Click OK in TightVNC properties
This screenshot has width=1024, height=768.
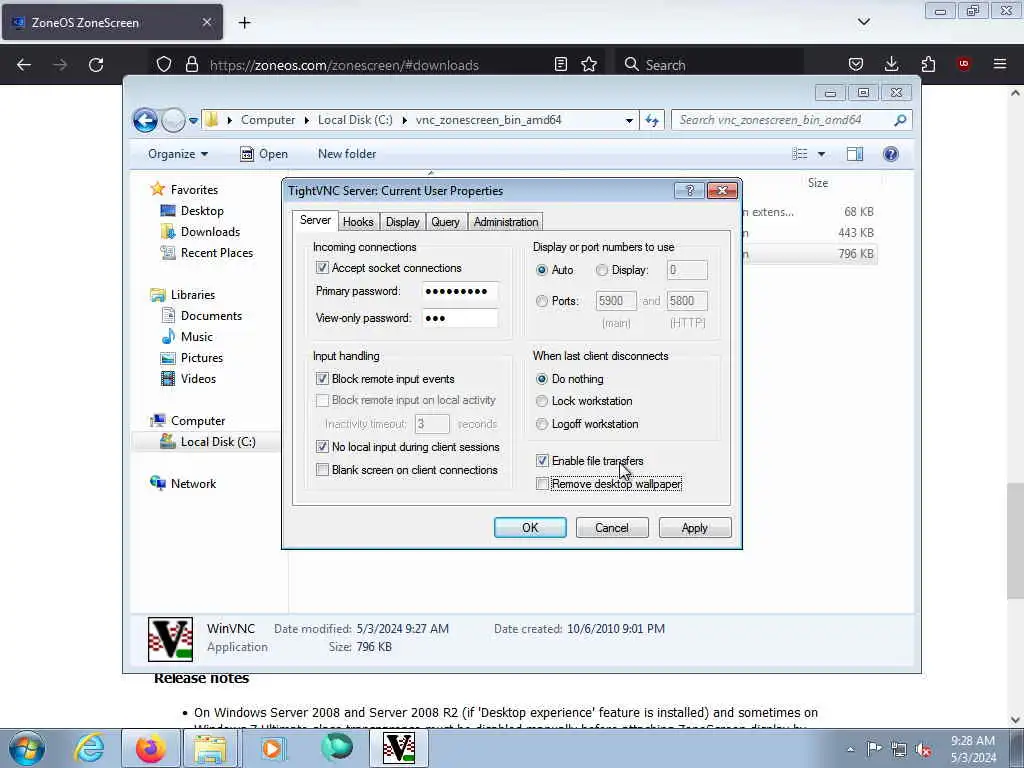(x=530, y=528)
